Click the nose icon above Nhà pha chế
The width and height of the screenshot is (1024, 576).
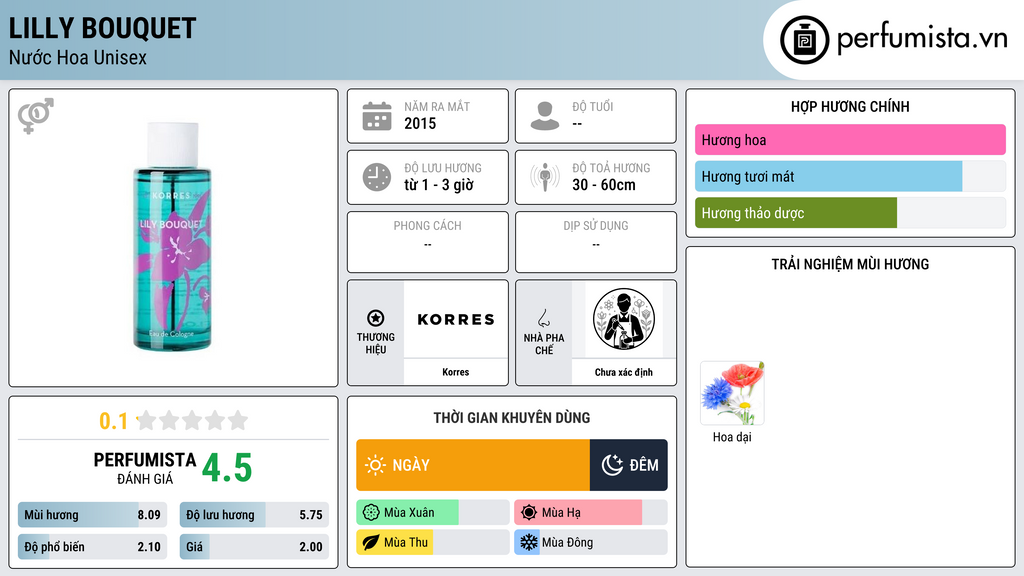point(543,318)
